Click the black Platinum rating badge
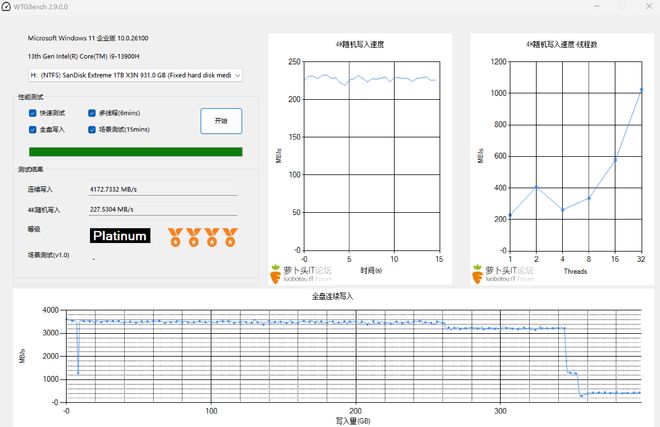660x427 pixels. click(120, 236)
